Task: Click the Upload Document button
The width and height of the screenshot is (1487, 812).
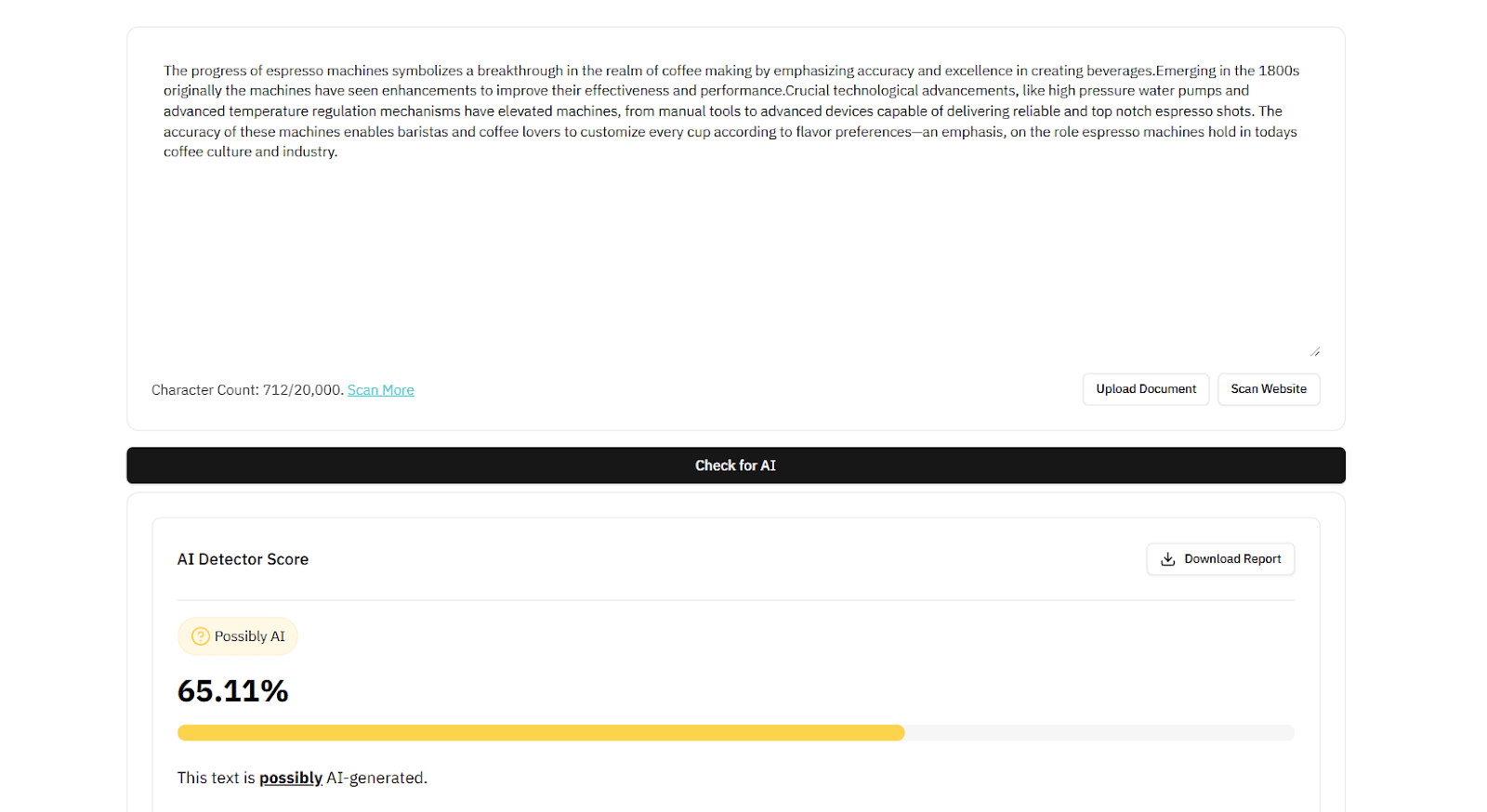Action: click(x=1146, y=389)
